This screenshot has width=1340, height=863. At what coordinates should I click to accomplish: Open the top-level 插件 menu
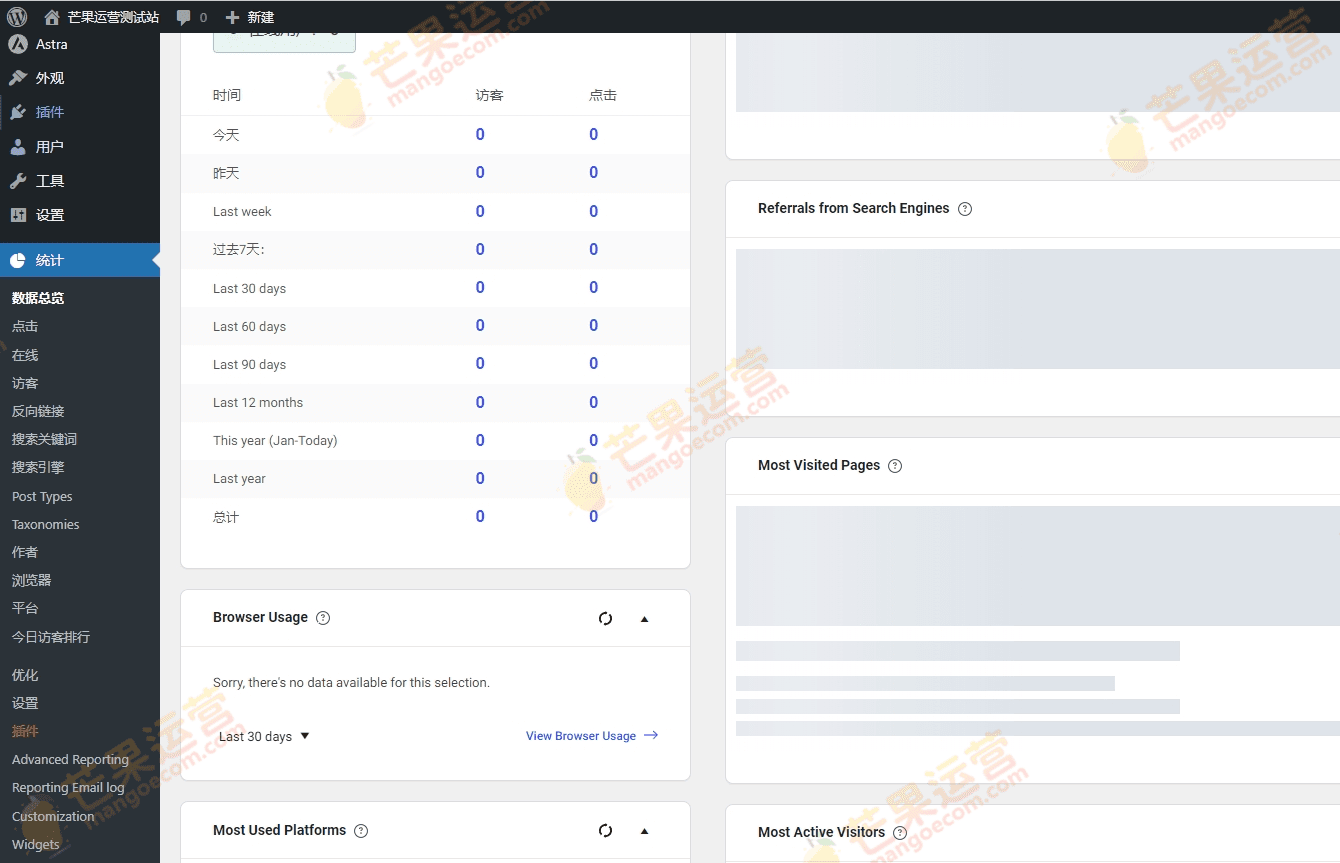point(80,112)
